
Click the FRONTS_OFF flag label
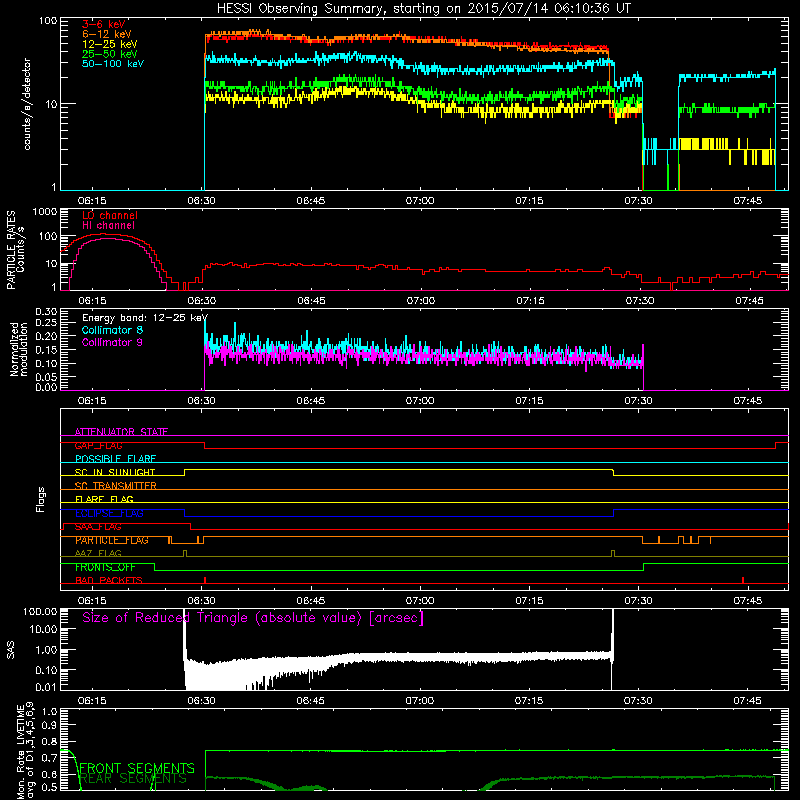[x=105, y=567]
